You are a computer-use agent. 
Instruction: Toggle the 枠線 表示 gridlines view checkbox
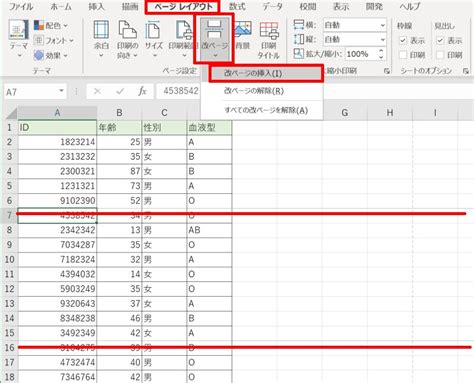click(403, 41)
